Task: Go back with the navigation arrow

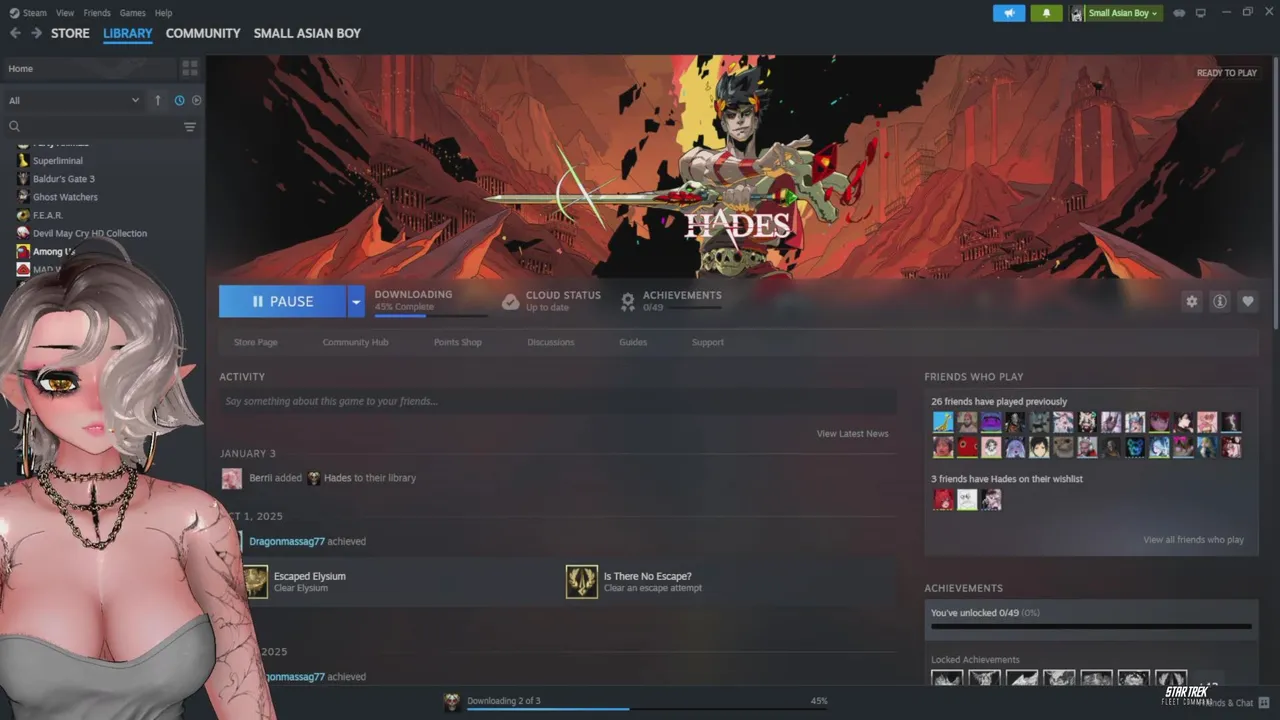Action: pyautogui.click(x=15, y=33)
